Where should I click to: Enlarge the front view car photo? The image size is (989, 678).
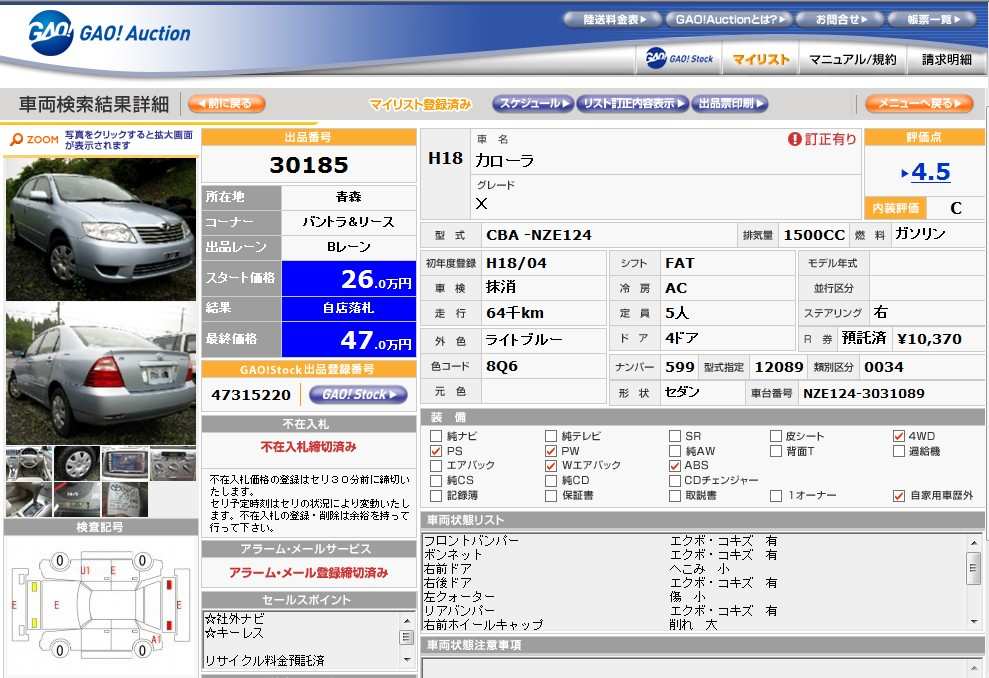point(101,229)
